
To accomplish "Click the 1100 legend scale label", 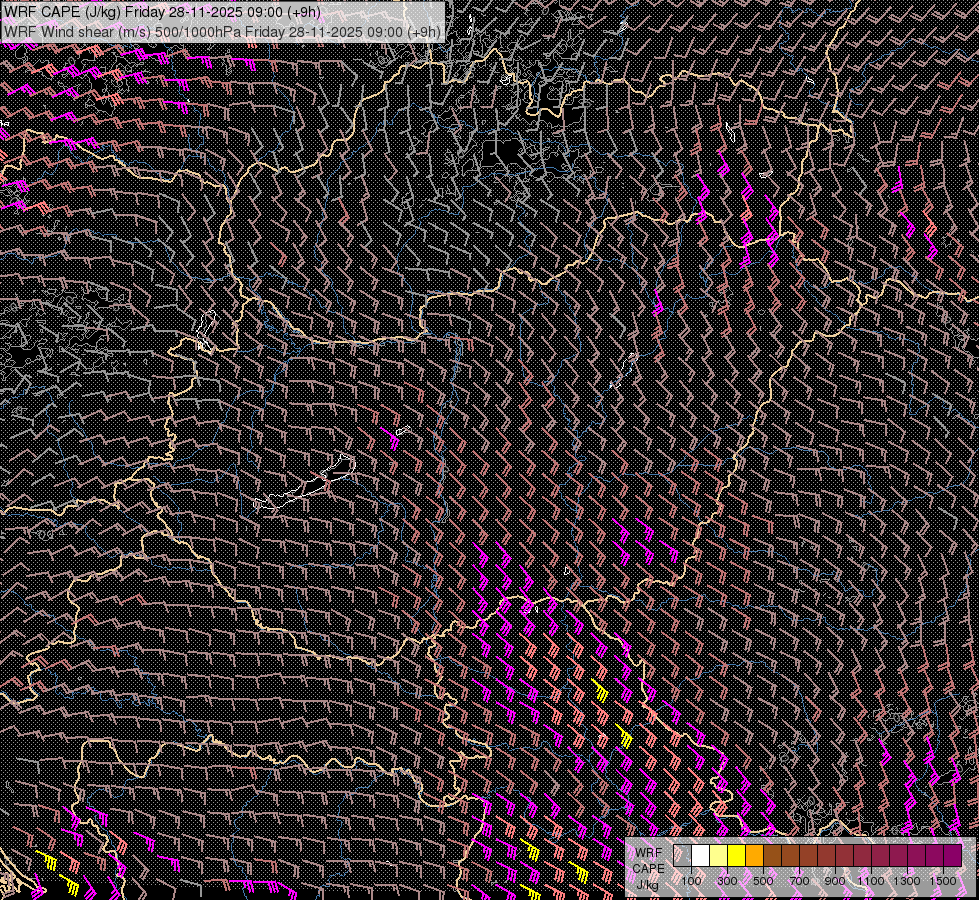I will click(x=871, y=881).
